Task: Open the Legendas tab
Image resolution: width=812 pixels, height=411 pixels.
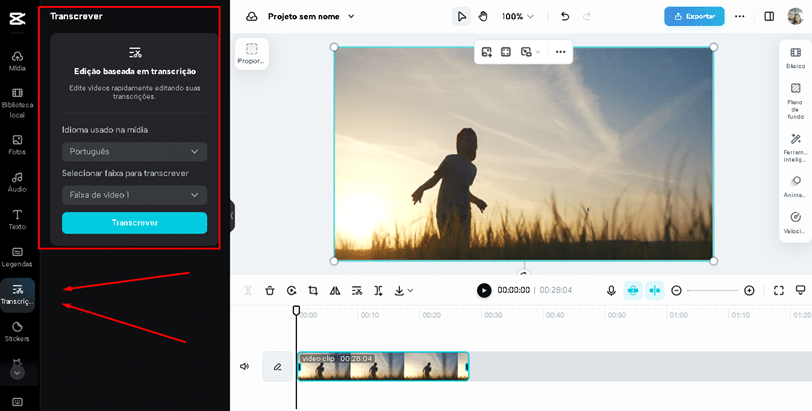Action: tap(17, 256)
